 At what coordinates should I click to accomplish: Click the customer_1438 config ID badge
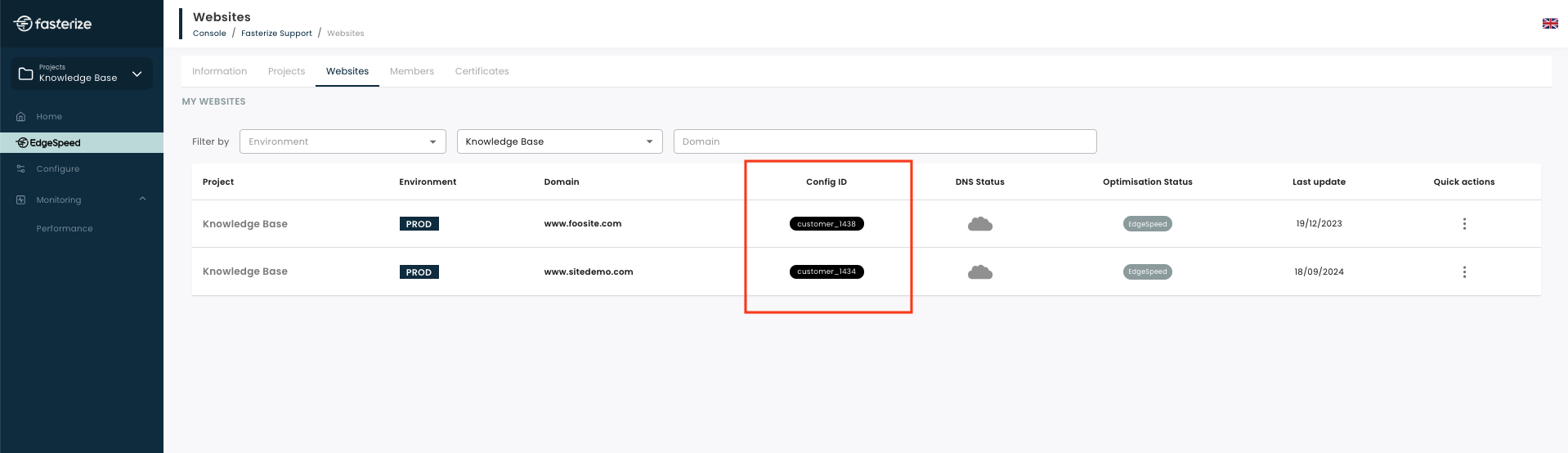[x=827, y=224]
